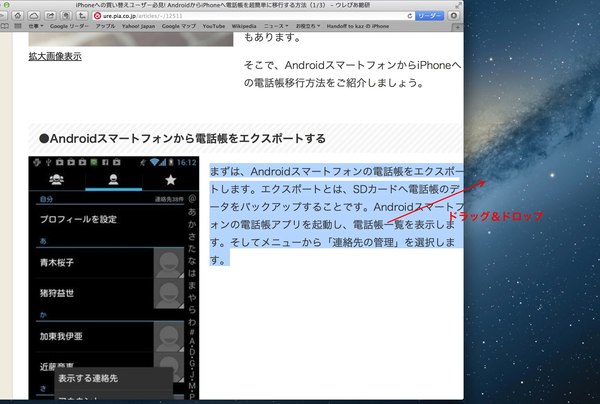Viewport: 600px width, 404px height.
Task: Open iCloud Tabs from the toolbar
Action: pos(35,17)
